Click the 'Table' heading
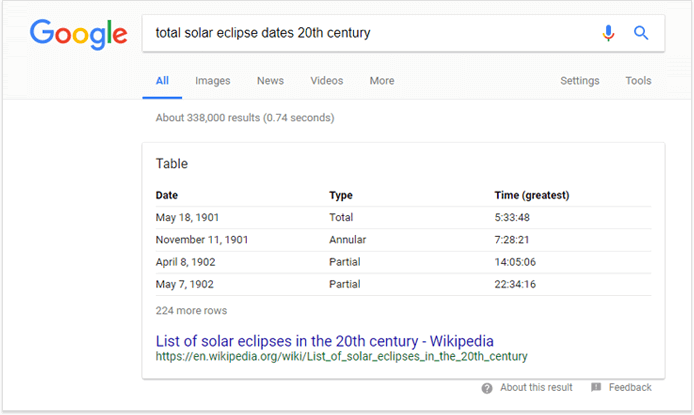This screenshot has height=415, width=694. pyautogui.click(x=172, y=164)
